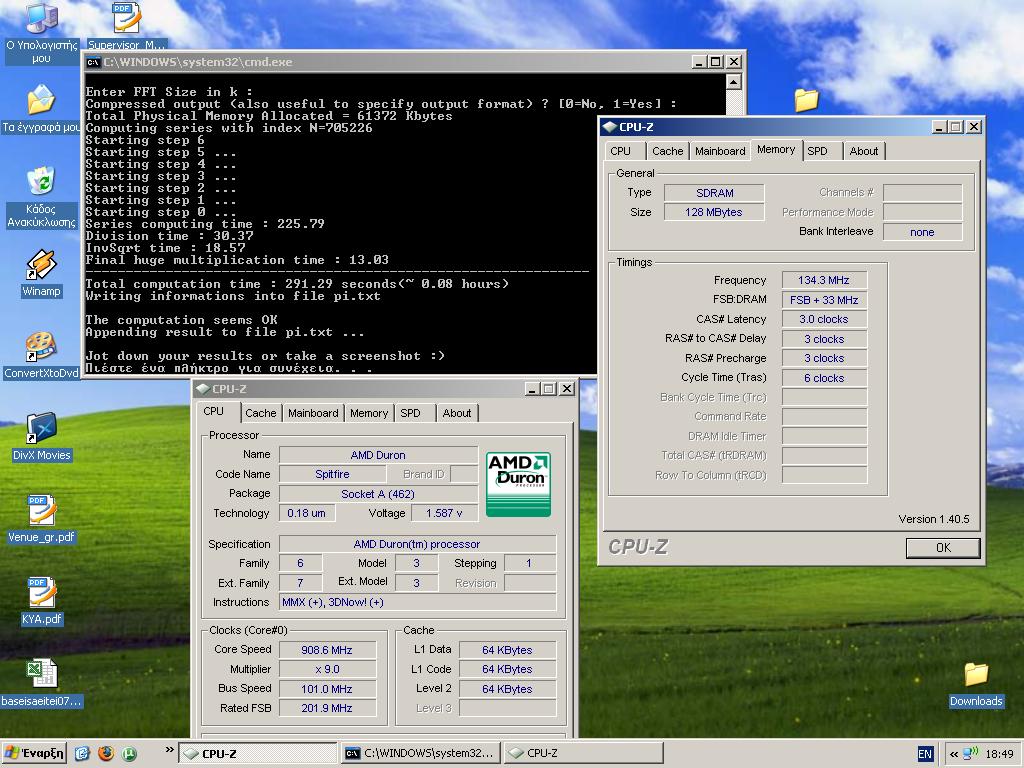Screen dimensions: 1024x768
Task: Open the KYA.pdf file icon
Action: pyautogui.click(x=41, y=593)
